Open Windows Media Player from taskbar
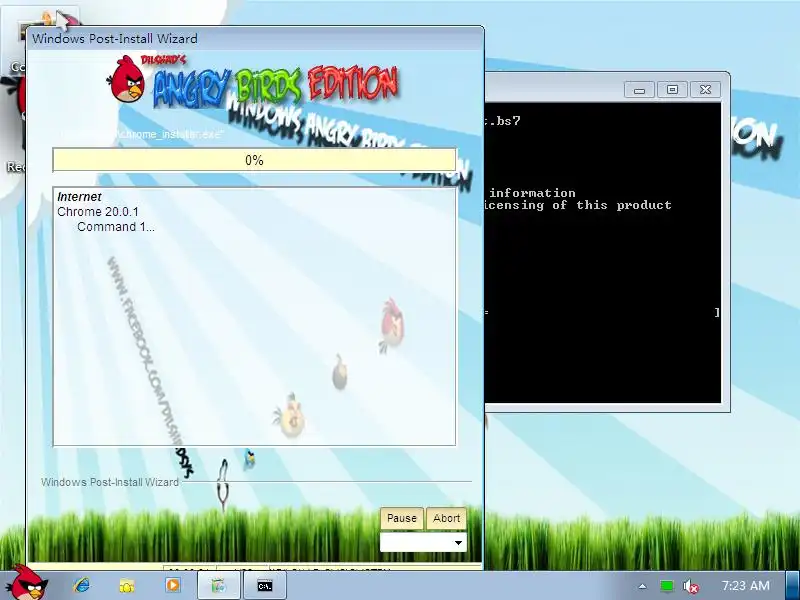The image size is (800, 600). click(172, 585)
